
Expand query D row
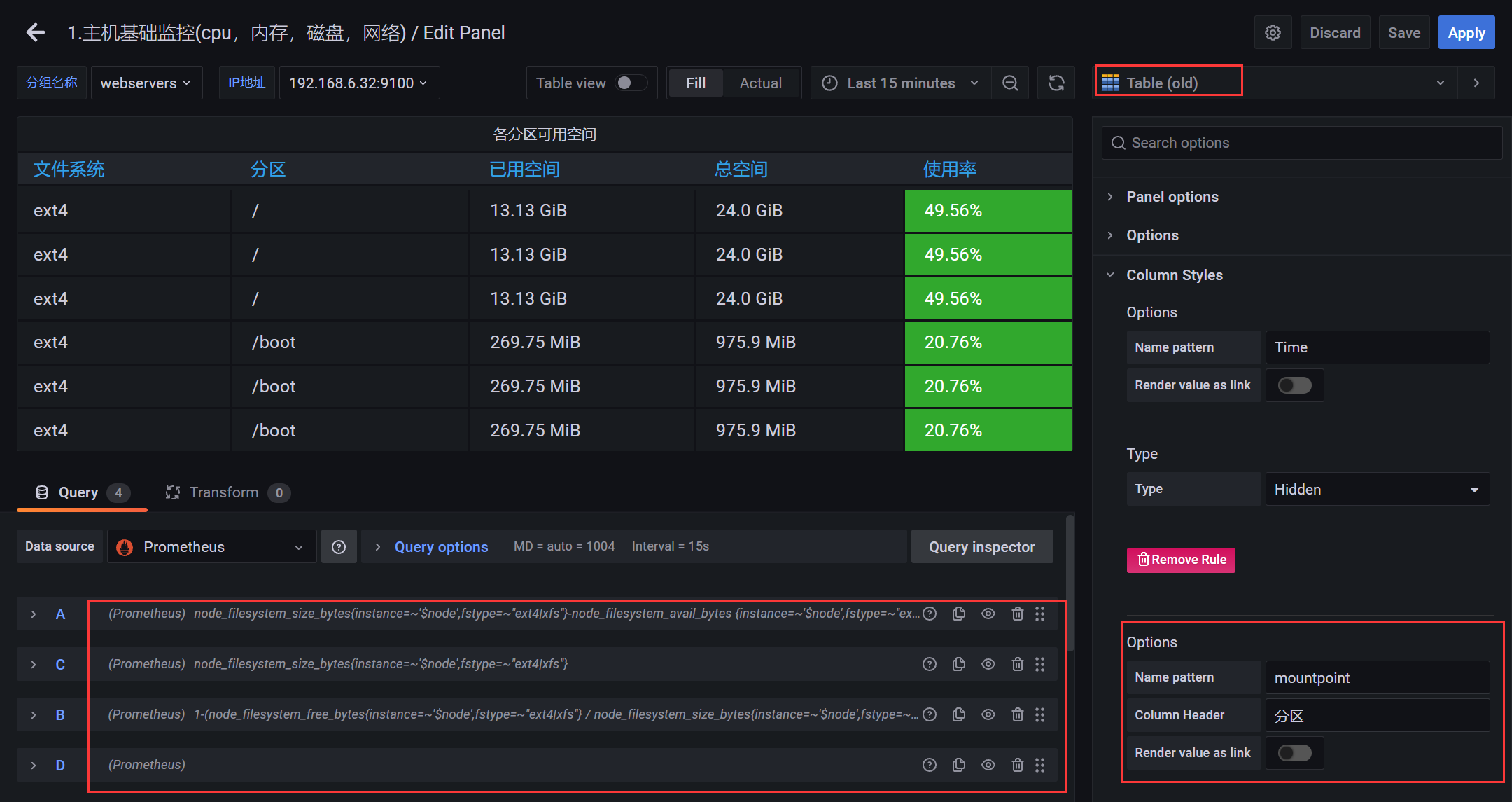34,766
